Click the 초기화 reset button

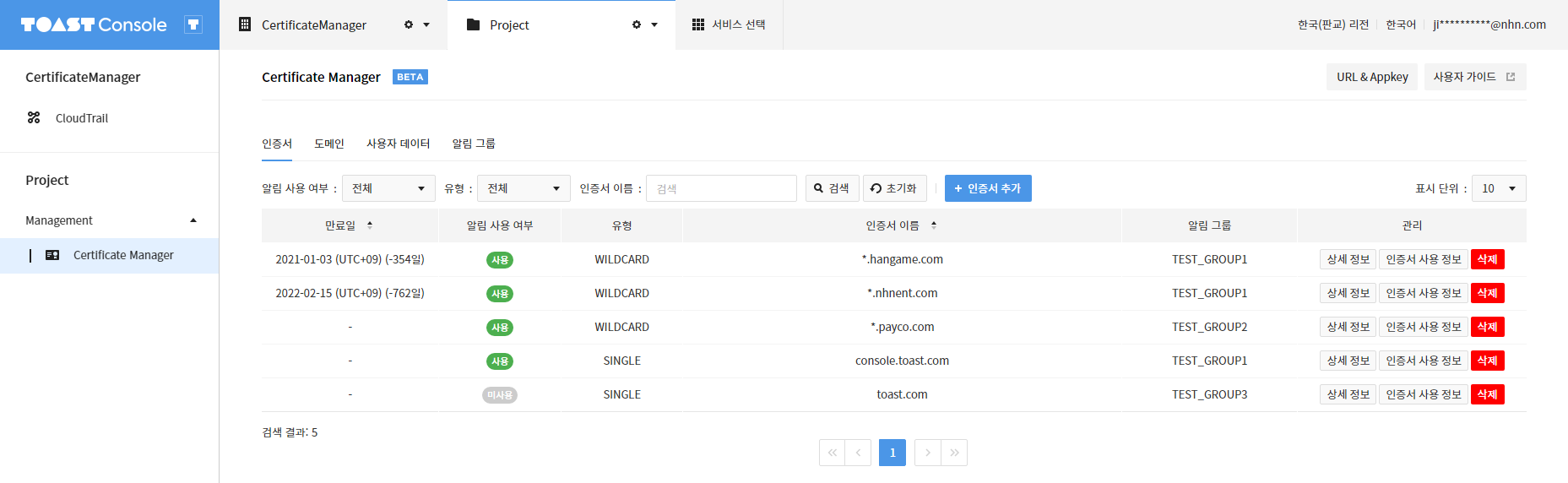tap(895, 188)
